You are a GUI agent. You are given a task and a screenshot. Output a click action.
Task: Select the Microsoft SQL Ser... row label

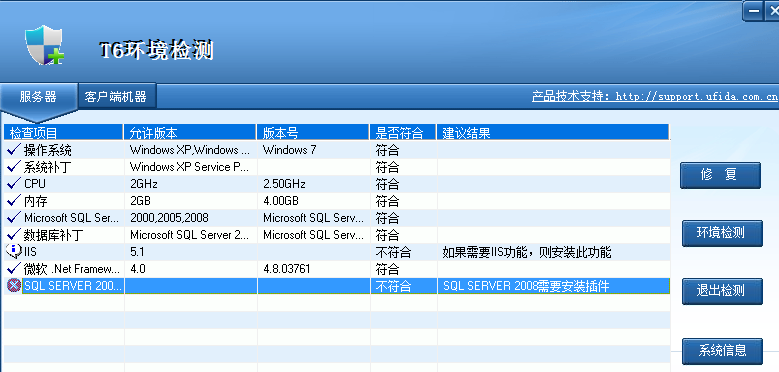coord(72,218)
